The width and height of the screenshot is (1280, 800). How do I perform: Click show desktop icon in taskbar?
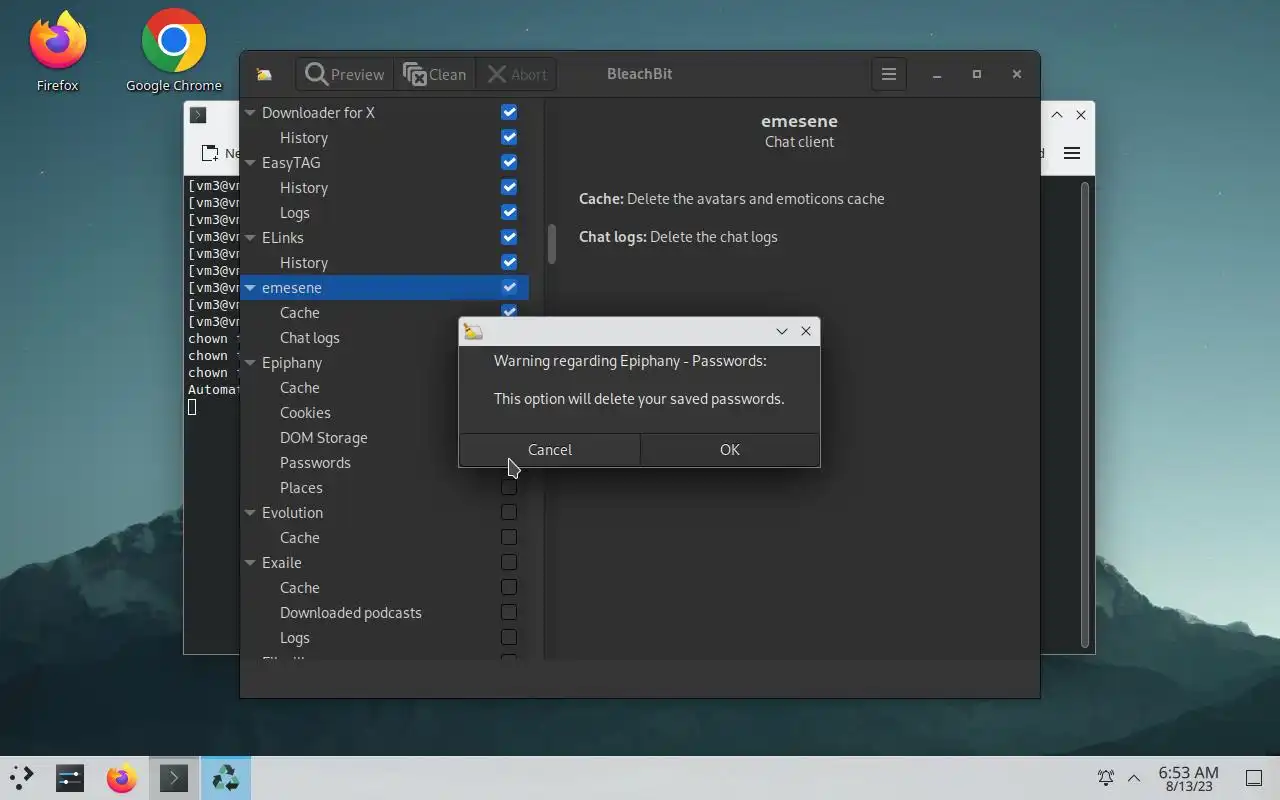1253,778
